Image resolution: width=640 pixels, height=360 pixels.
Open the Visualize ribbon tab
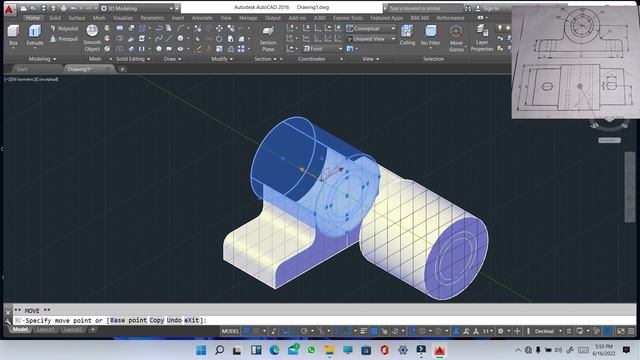[122, 18]
